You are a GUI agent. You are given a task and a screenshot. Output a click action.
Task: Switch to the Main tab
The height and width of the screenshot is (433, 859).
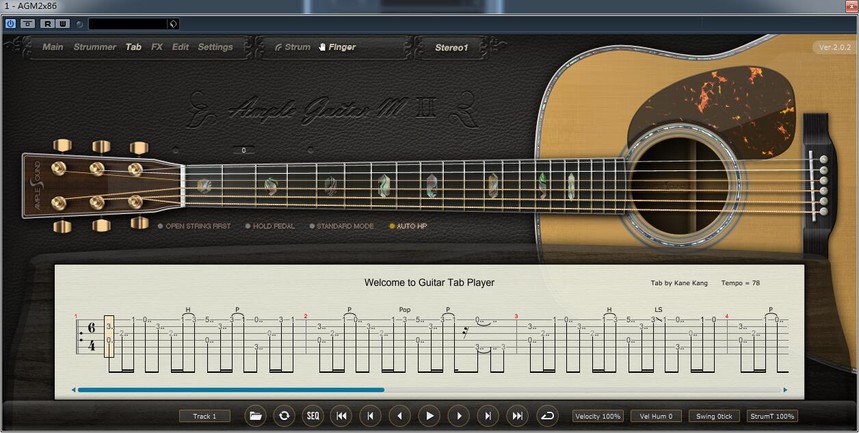pos(53,47)
